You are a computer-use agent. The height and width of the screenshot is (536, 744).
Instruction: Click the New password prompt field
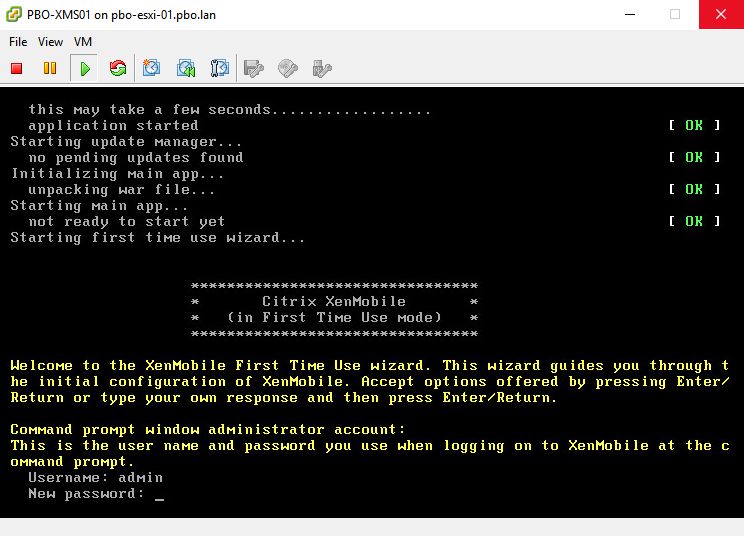point(96,494)
